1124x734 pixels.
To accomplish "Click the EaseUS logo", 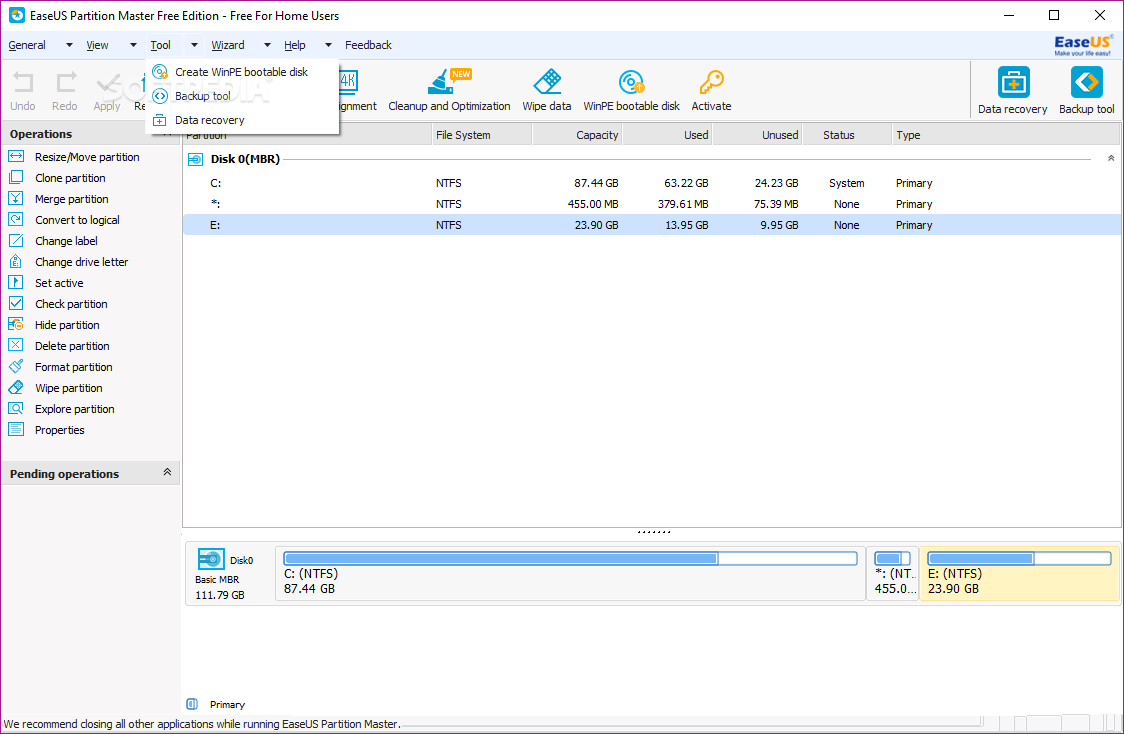I will [1083, 45].
